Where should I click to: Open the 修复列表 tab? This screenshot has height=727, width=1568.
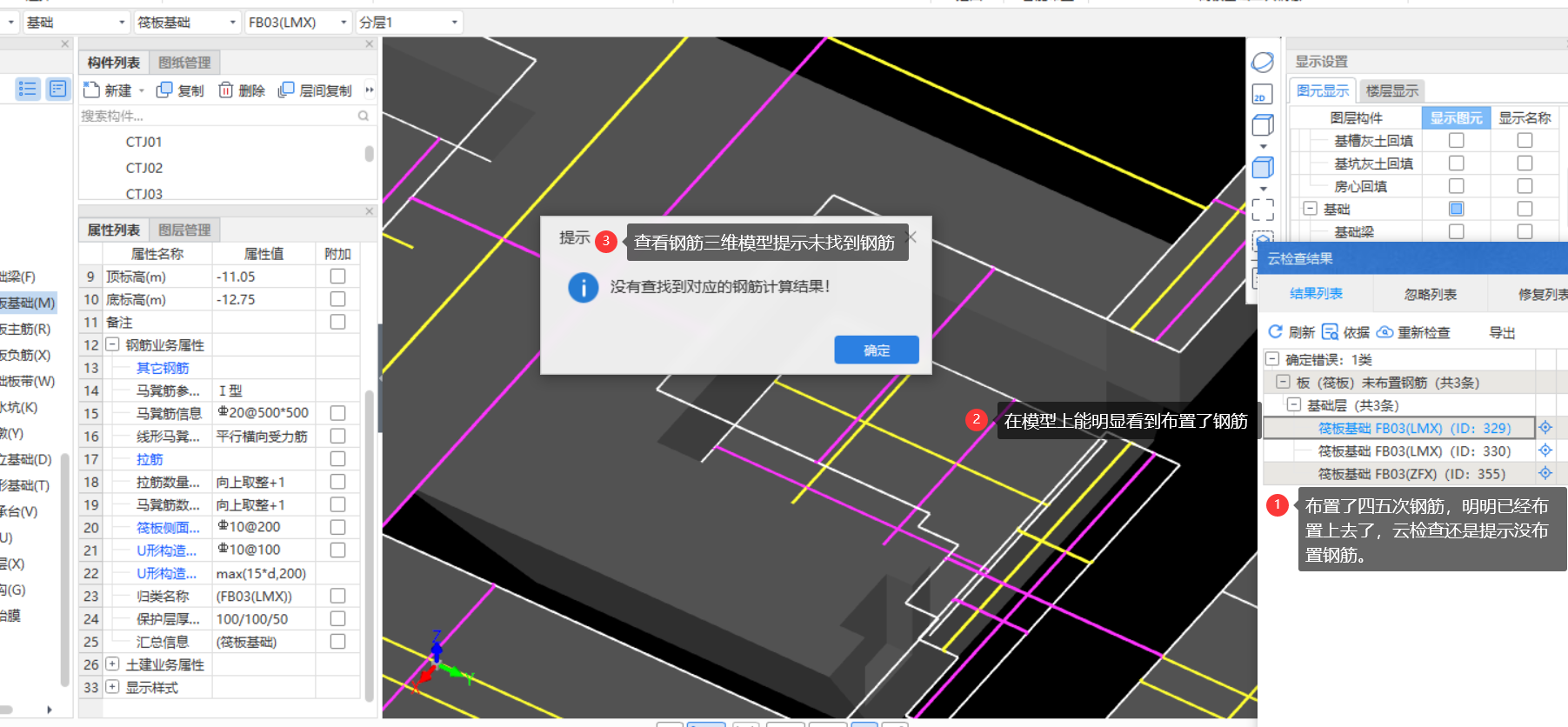[x=1541, y=294]
